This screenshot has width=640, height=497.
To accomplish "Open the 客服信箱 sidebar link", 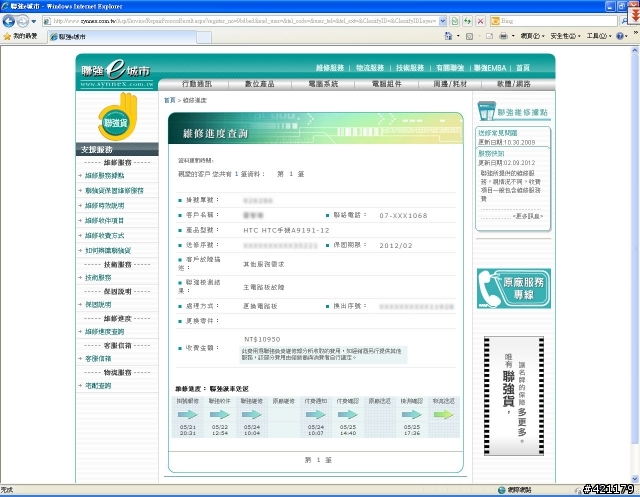I will coord(98,359).
